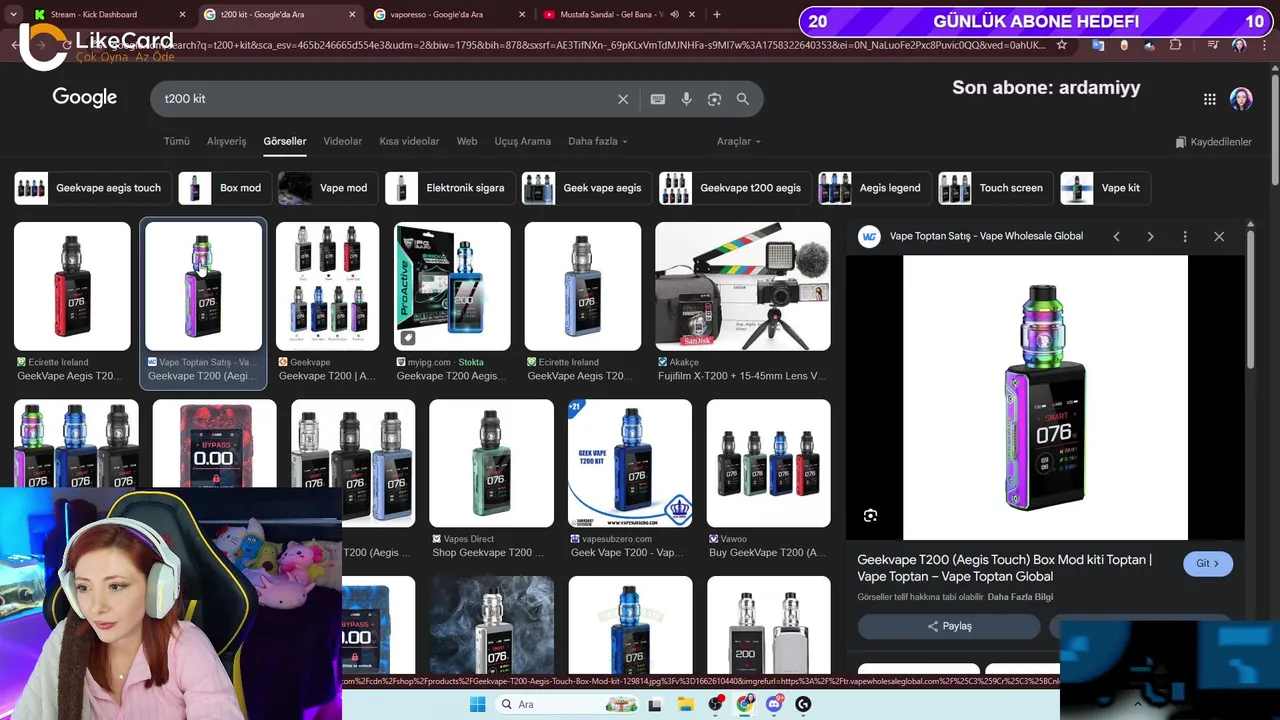Open the myipg.com Stokta product thumbnail
The width and height of the screenshot is (1280, 720).
(452, 286)
